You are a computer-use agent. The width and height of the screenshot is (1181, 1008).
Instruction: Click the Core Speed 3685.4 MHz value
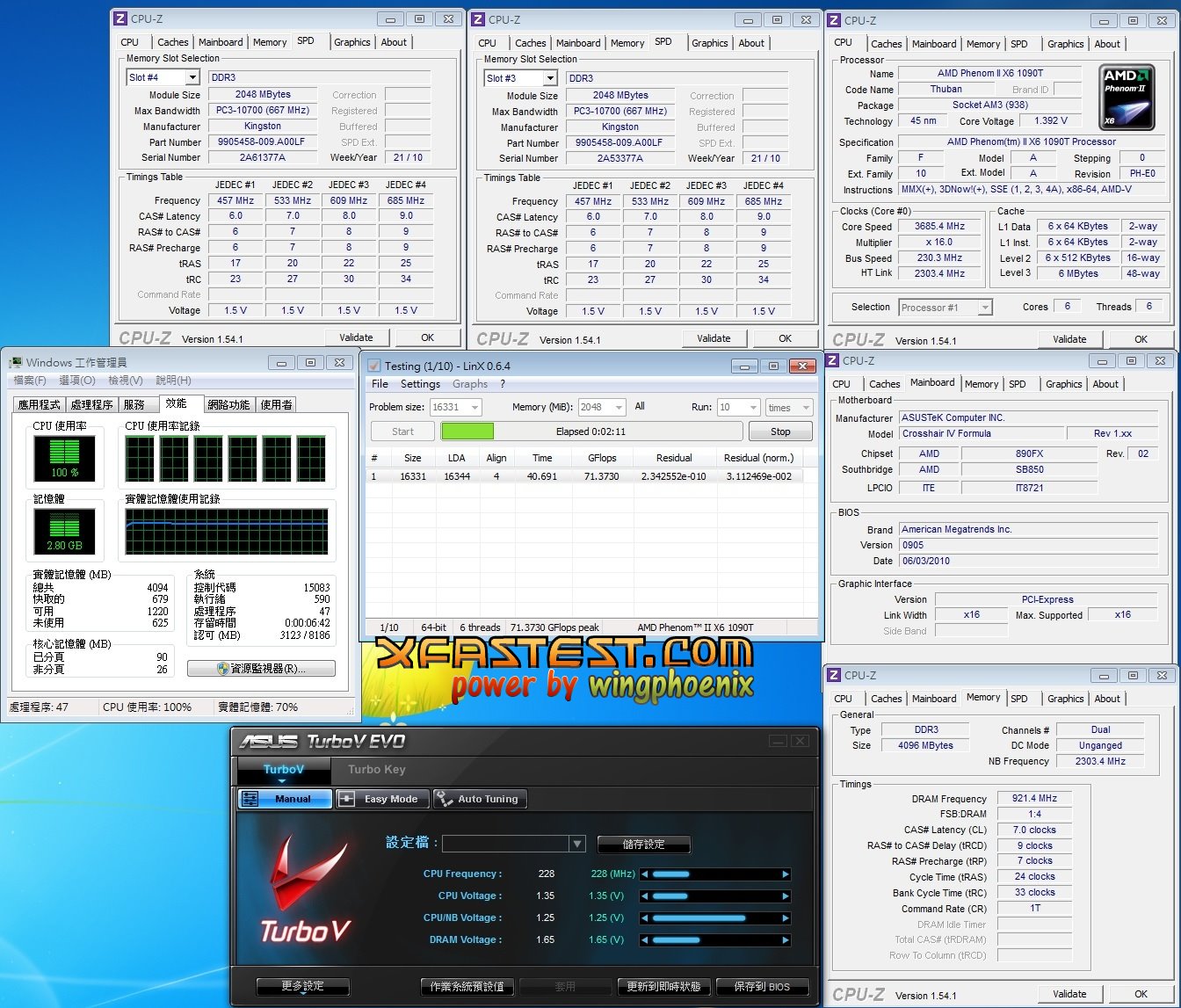coord(939,227)
